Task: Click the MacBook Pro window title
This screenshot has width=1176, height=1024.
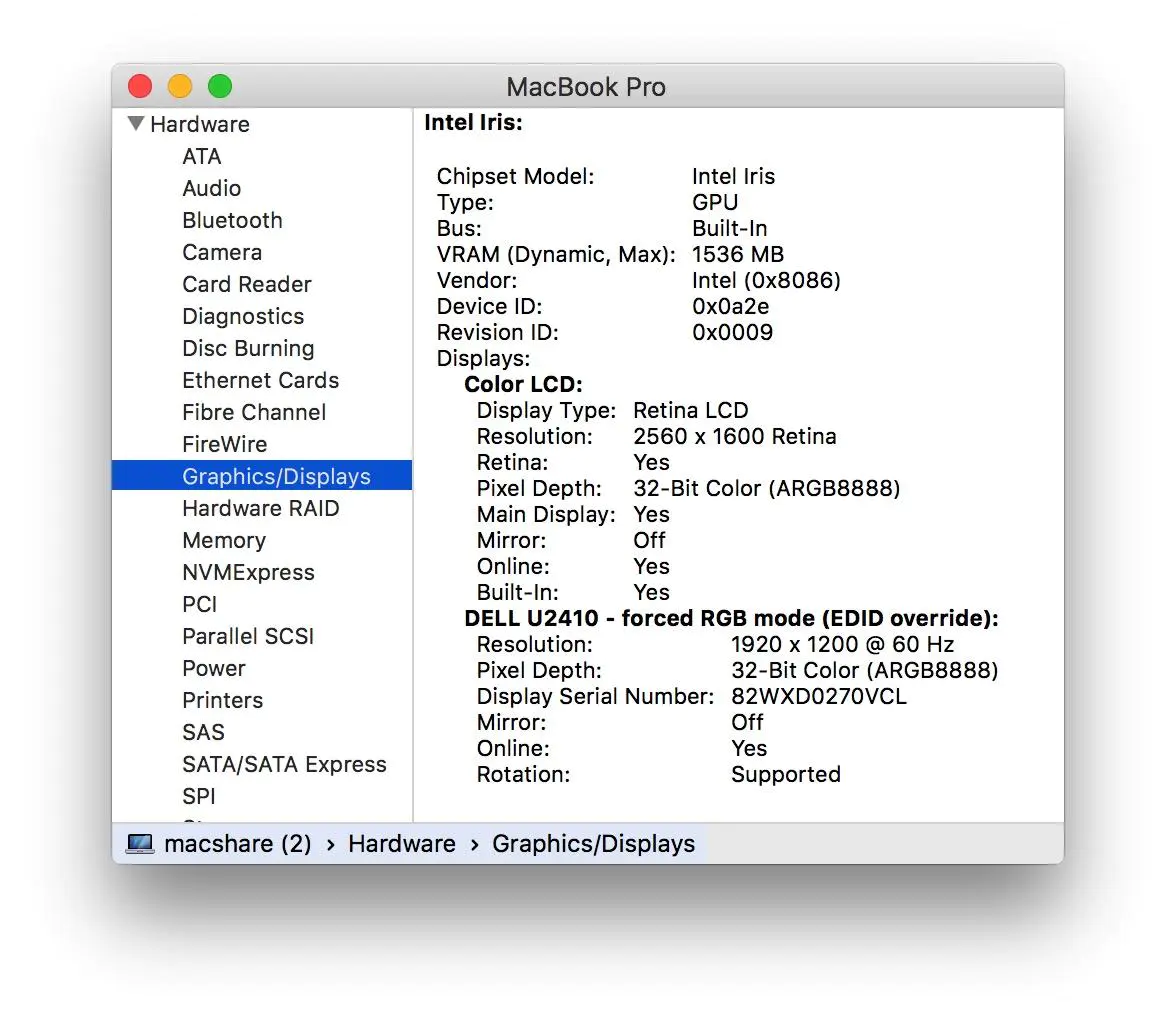Action: point(586,87)
